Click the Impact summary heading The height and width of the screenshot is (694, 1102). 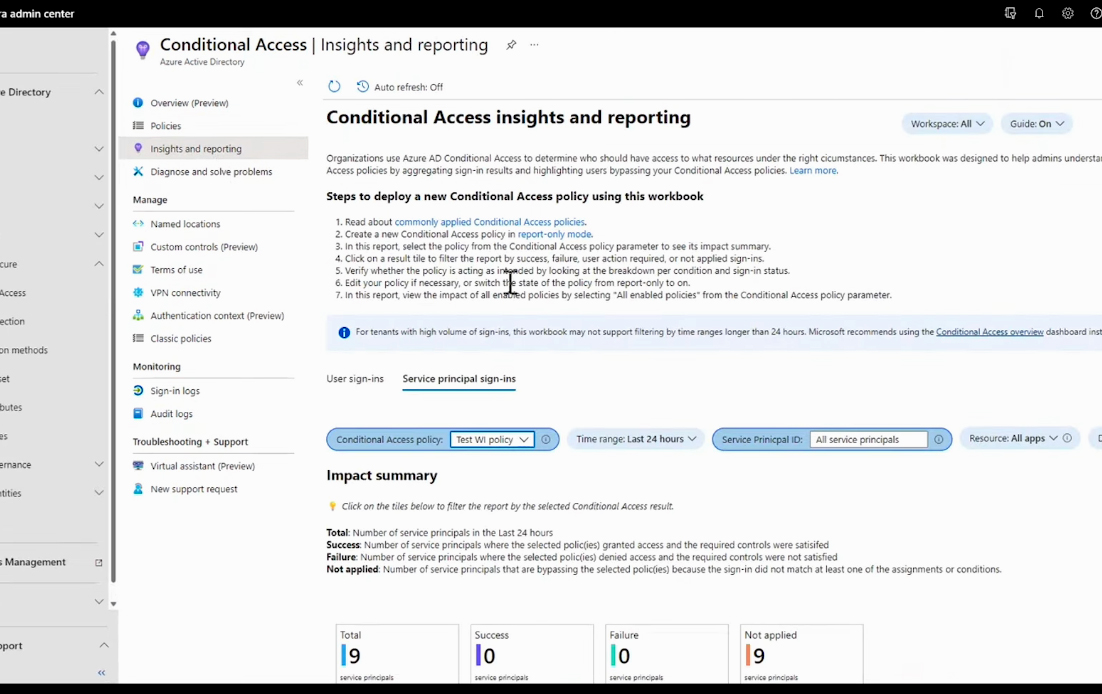pos(382,475)
